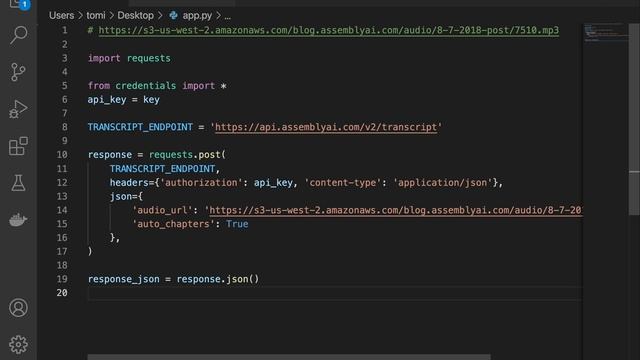Click 'TRANSCRIPT_ENDPOINT,' on line 11
640x360 pixels.
click(165, 169)
